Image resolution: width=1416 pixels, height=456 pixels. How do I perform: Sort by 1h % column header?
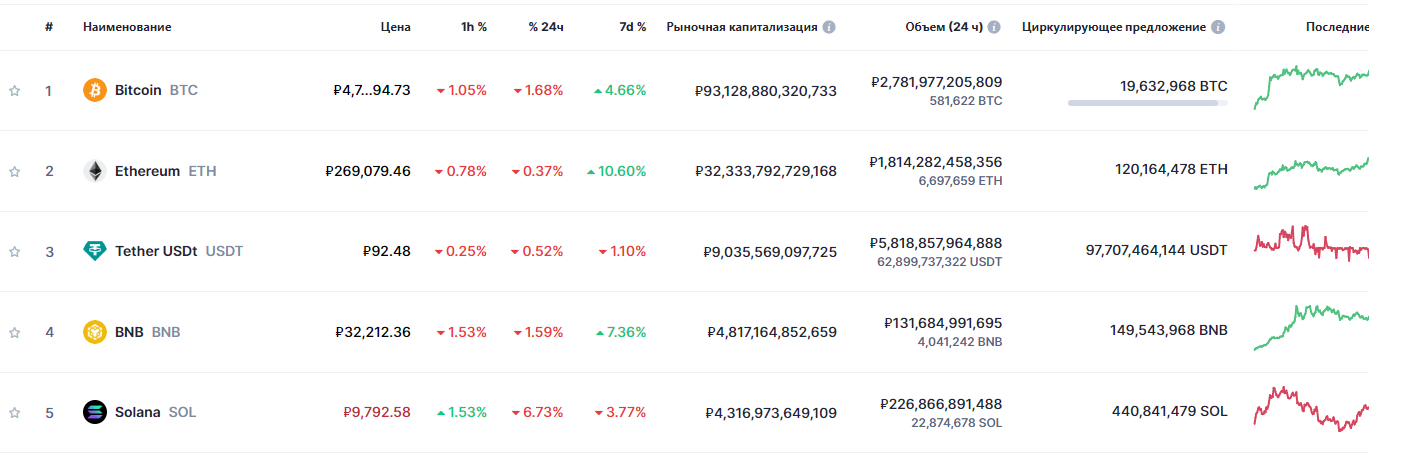point(474,27)
